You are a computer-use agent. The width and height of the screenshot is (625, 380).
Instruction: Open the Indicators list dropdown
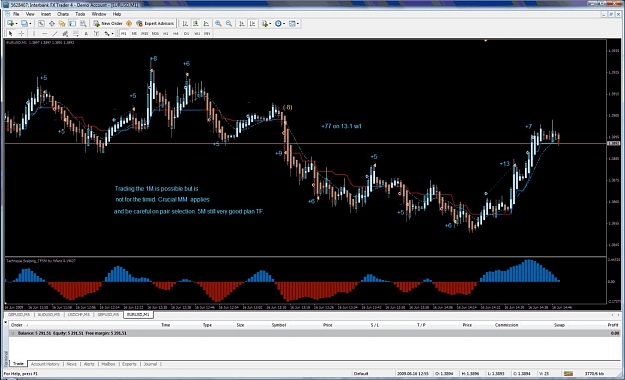(x=266, y=24)
